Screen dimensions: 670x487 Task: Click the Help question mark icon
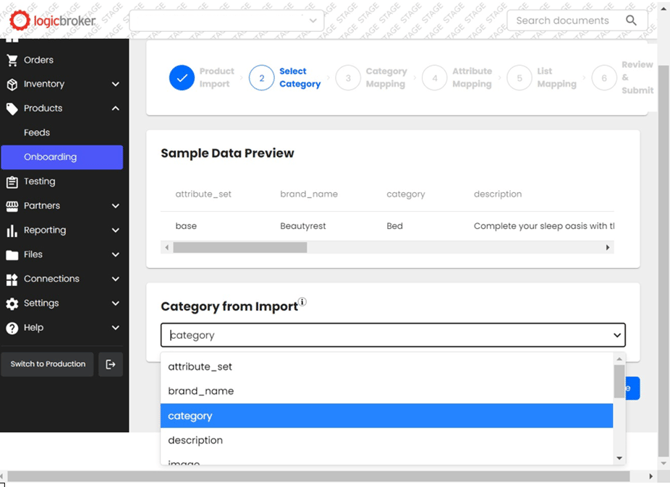(12, 328)
